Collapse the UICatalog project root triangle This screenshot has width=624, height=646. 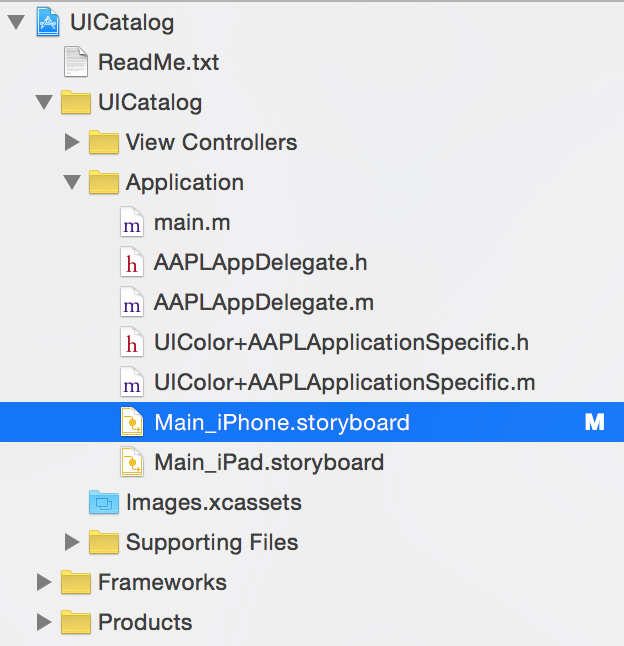click(15, 22)
